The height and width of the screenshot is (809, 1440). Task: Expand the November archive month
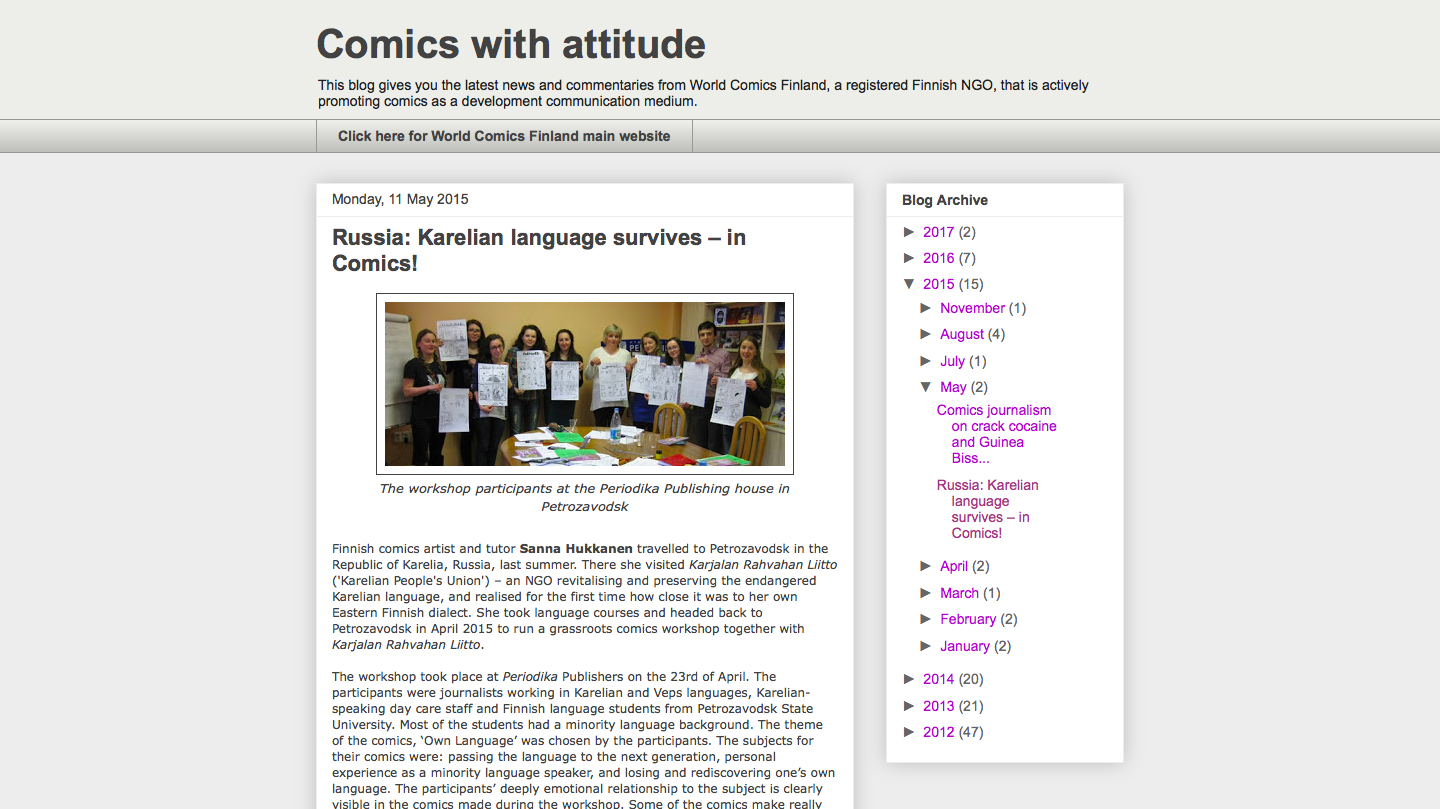[x=927, y=308]
